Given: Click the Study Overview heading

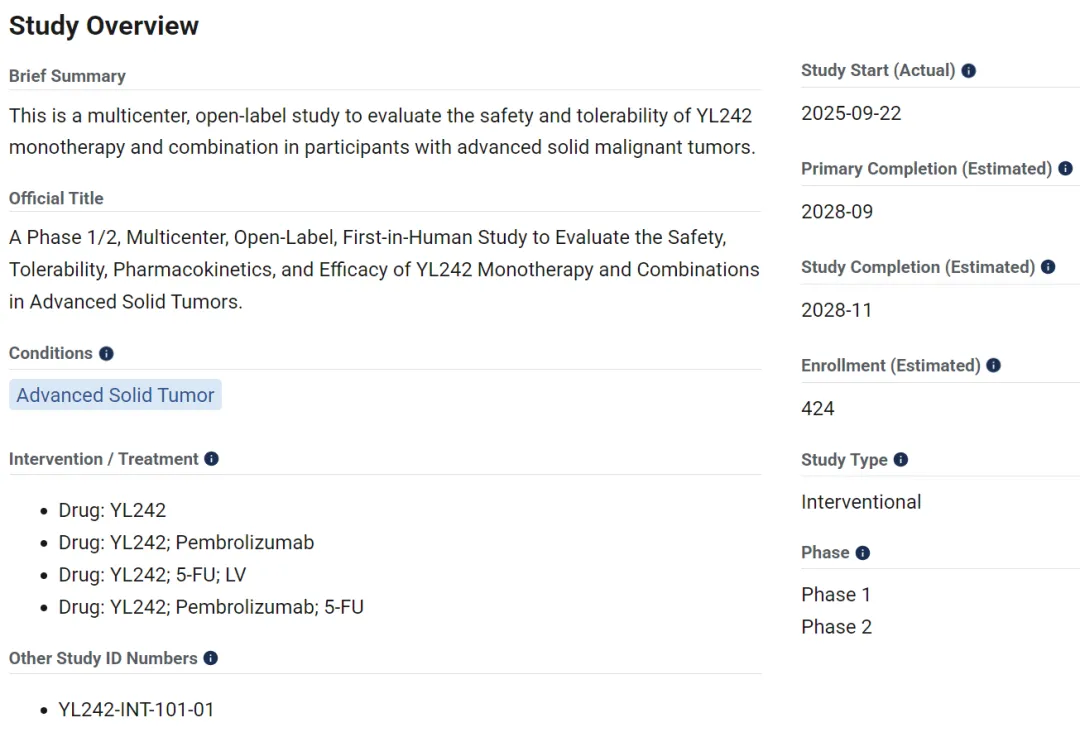Looking at the screenshot, I should click(104, 26).
